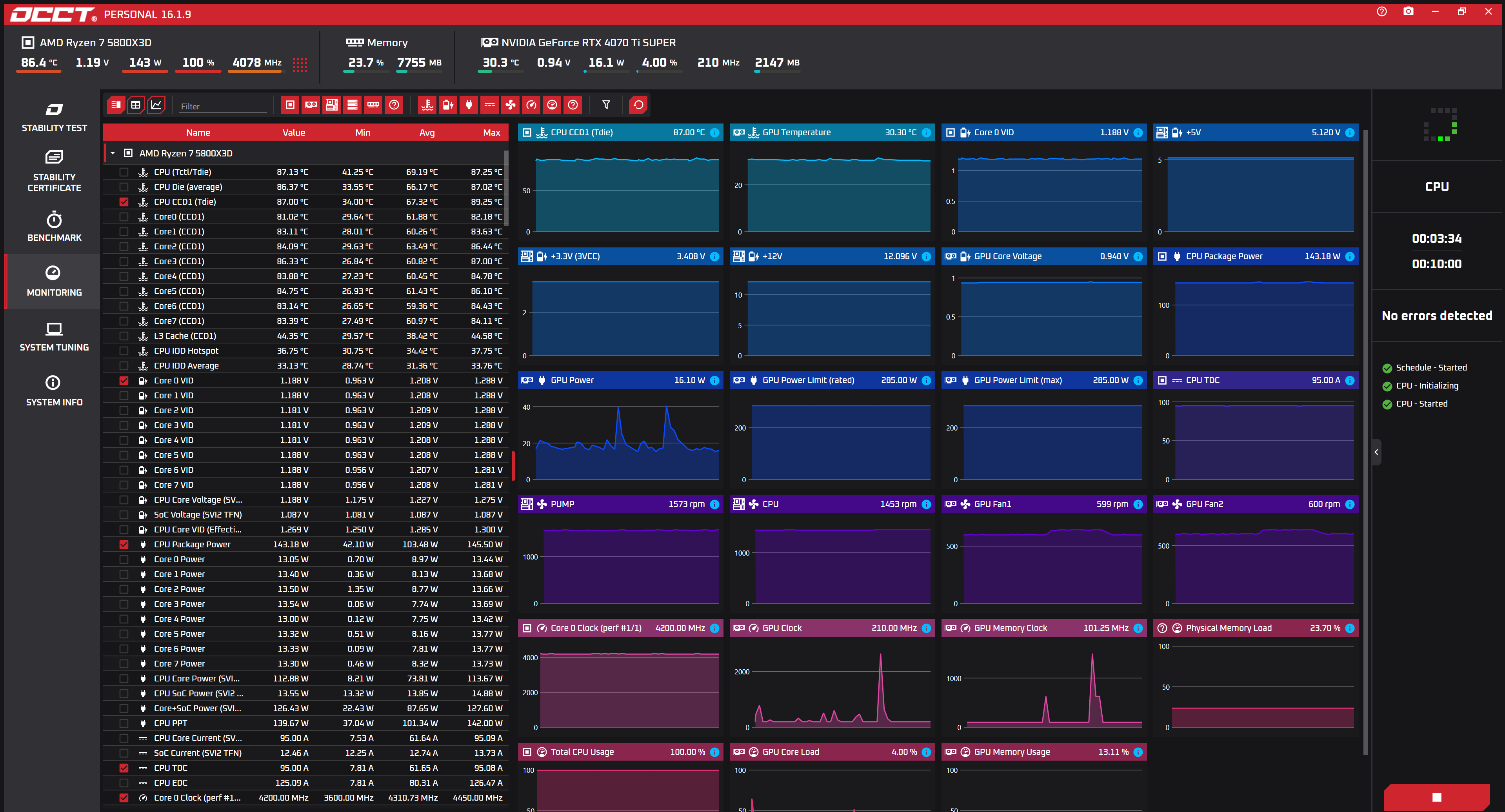Toggle the usage gauge sensor filter
The image size is (1505, 812).
[x=552, y=105]
